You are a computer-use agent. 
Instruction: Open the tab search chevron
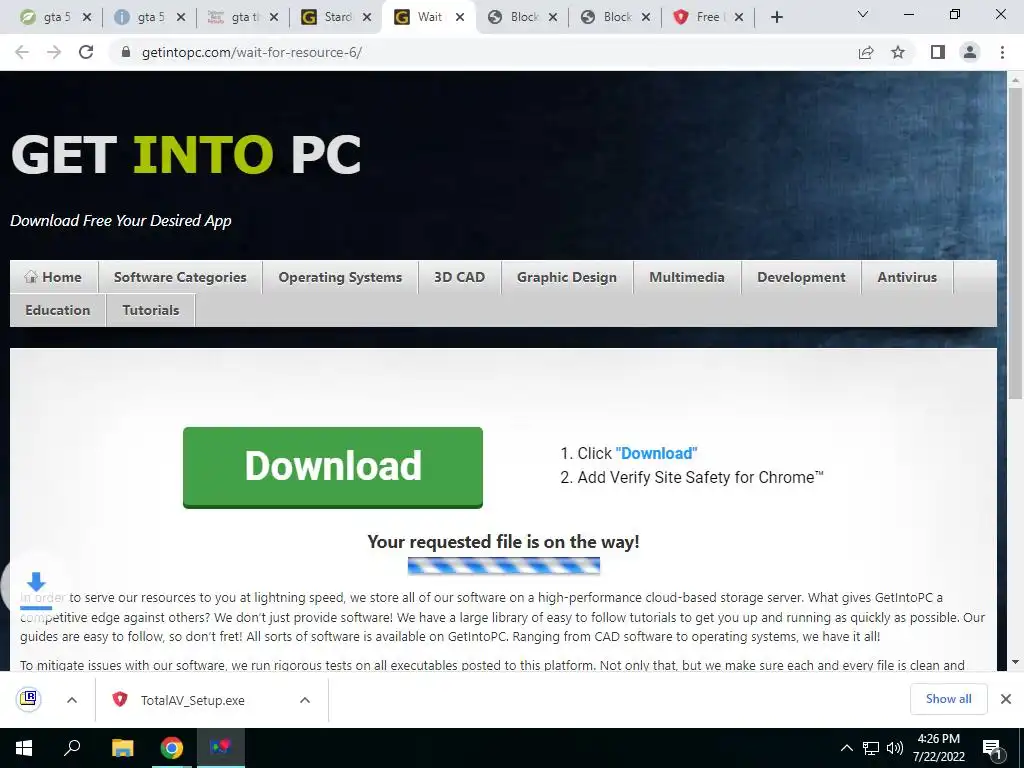863,14
